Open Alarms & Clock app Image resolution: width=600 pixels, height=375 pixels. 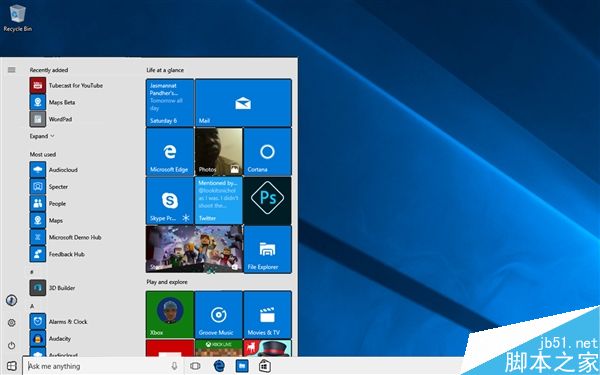tap(59, 321)
